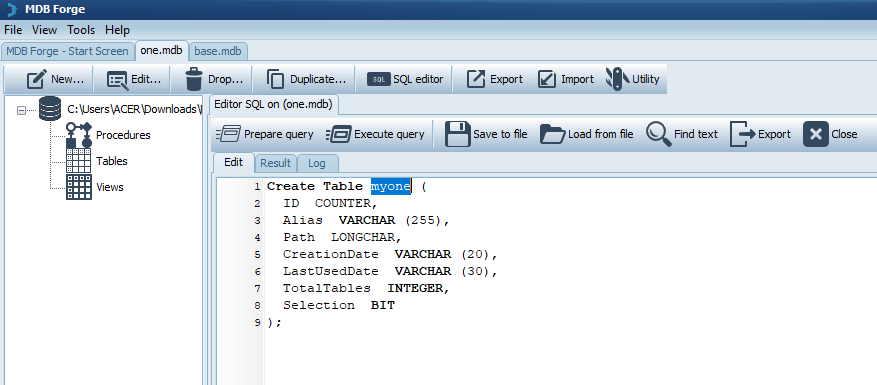
Task: Click the Find text magnifier icon
Action: 658,134
